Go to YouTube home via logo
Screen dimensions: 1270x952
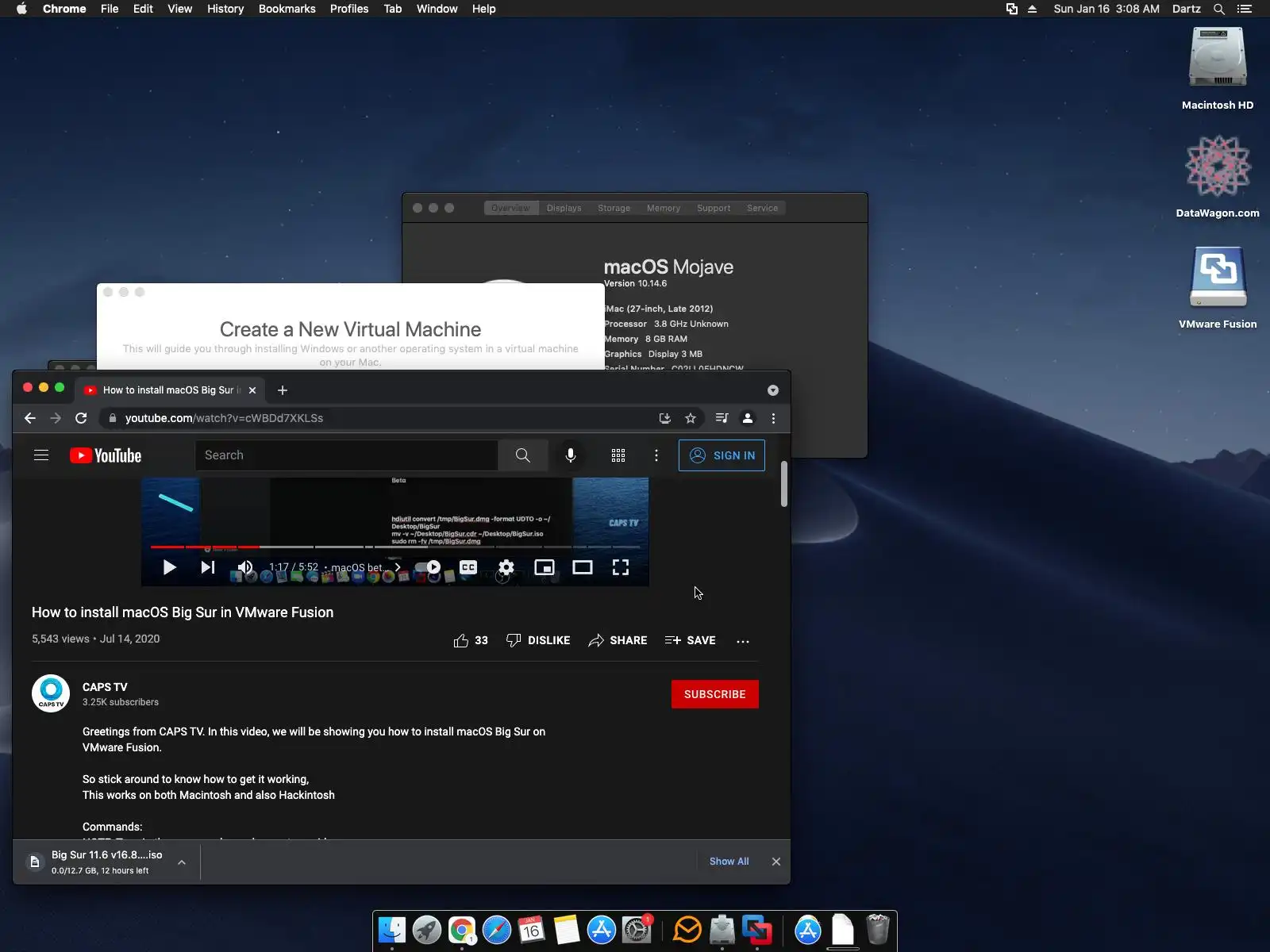tap(106, 455)
